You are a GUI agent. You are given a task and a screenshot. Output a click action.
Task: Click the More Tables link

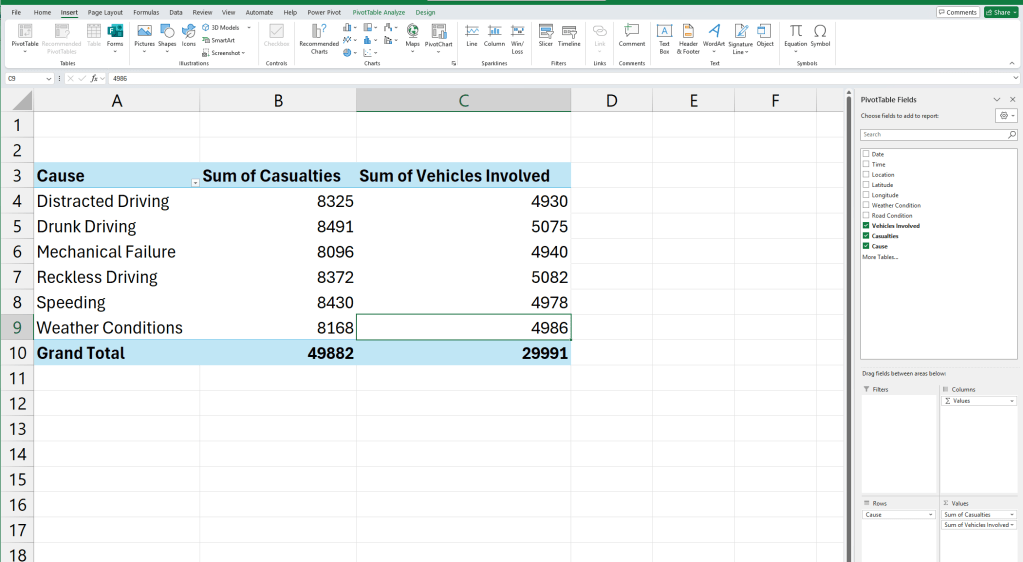coord(880,257)
